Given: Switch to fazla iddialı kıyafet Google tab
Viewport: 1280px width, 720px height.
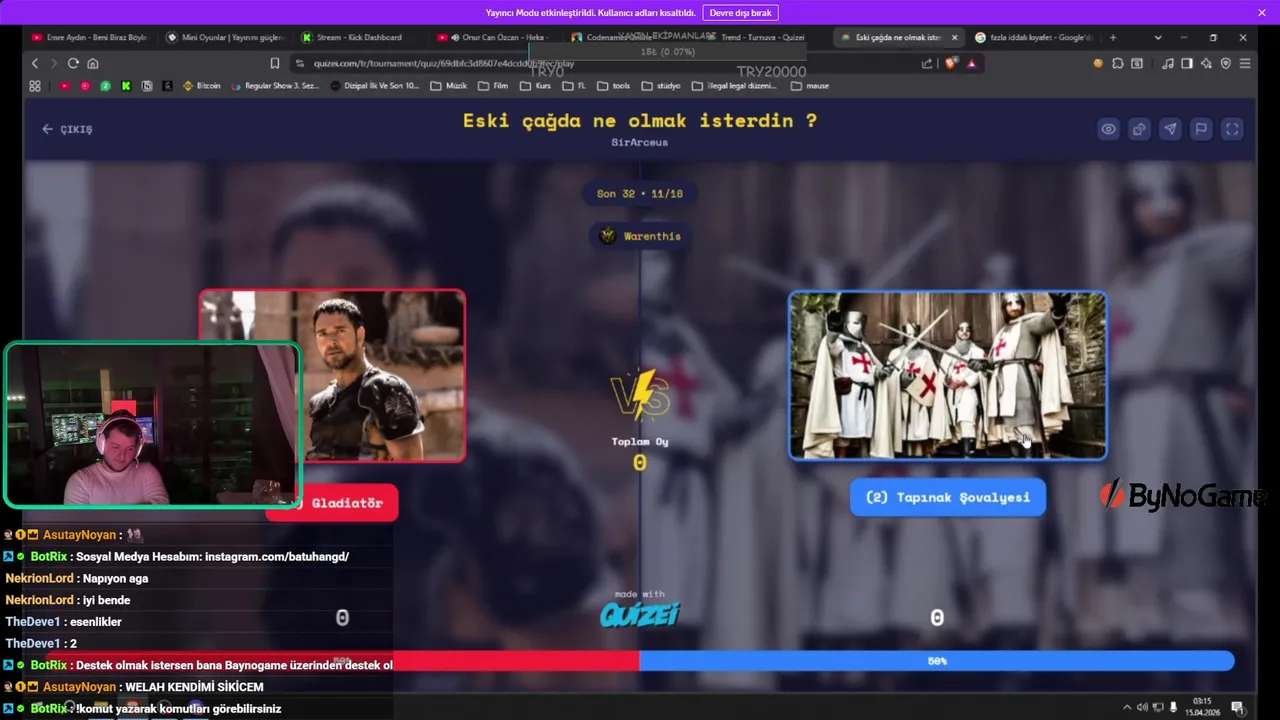Looking at the screenshot, I should click(1035, 37).
